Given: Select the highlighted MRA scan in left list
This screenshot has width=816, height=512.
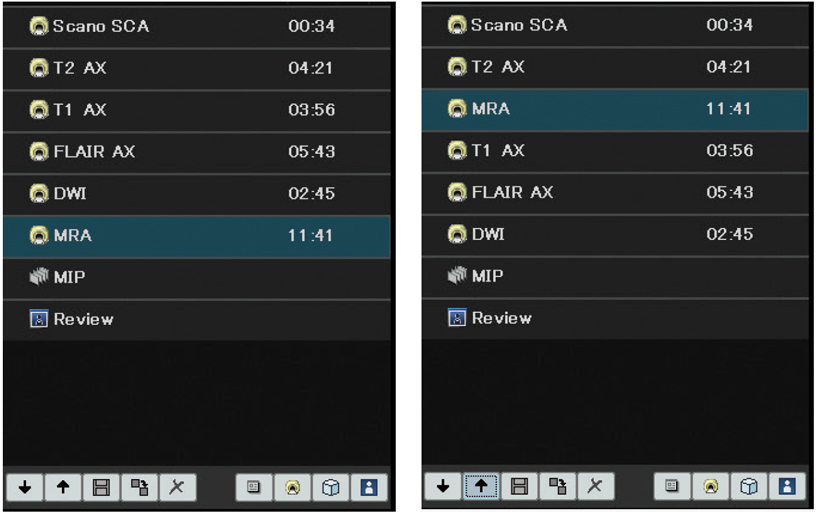Looking at the screenshot, I should (195, 236).
